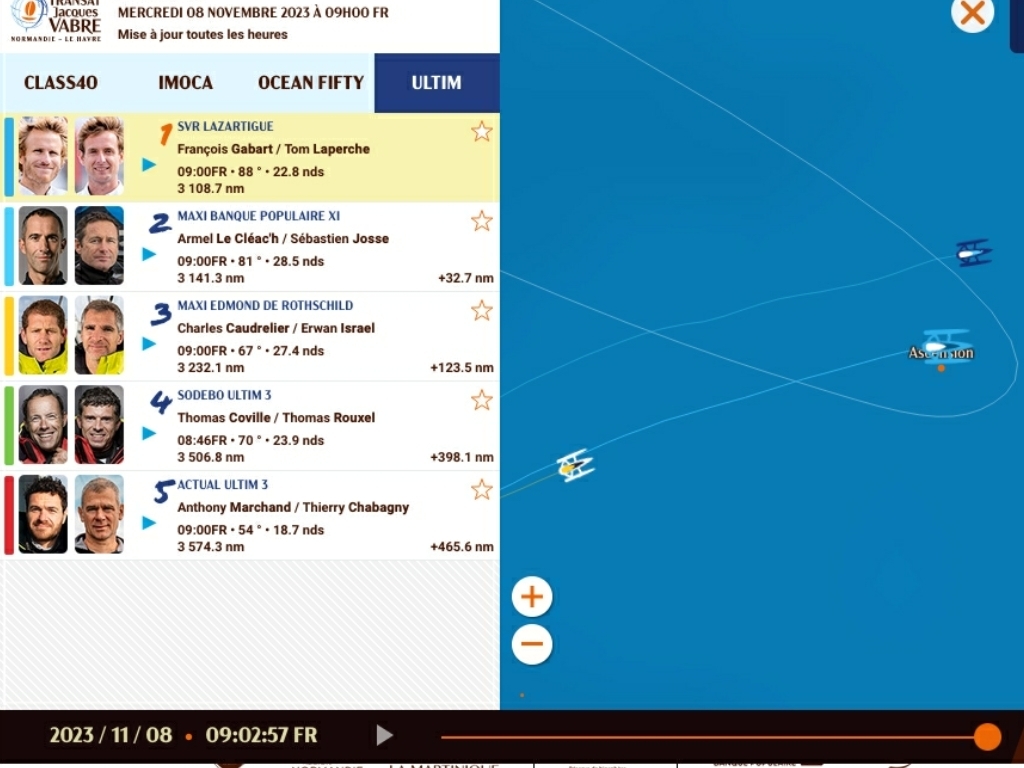View Thierry Chabagny's portrait
Image resolution: width=1024 pixels, height=768 pixels.
(x=99, y=514)
